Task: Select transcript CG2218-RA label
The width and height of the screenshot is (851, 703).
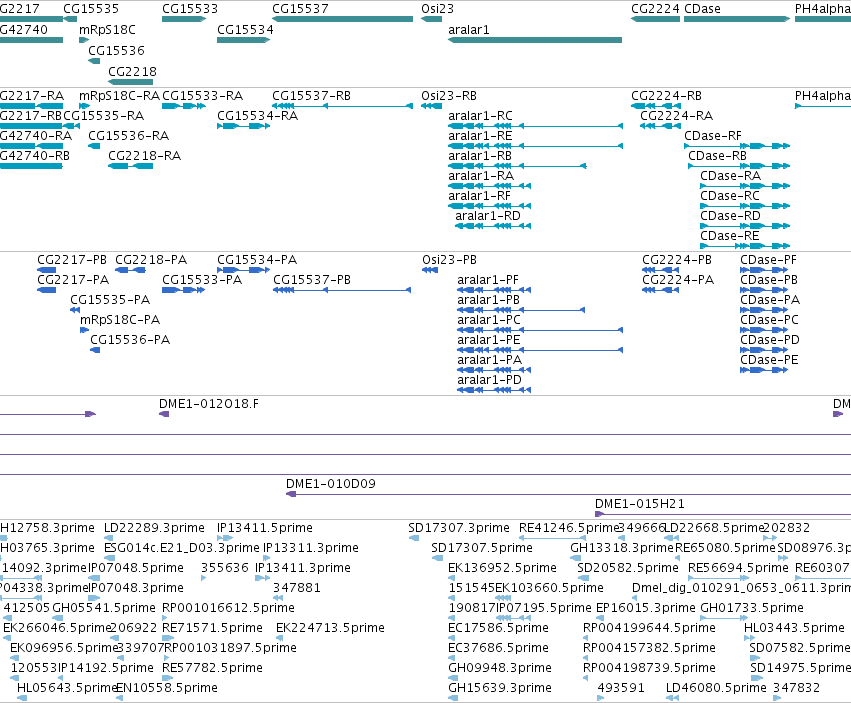Action: click(x=145, y=156)
